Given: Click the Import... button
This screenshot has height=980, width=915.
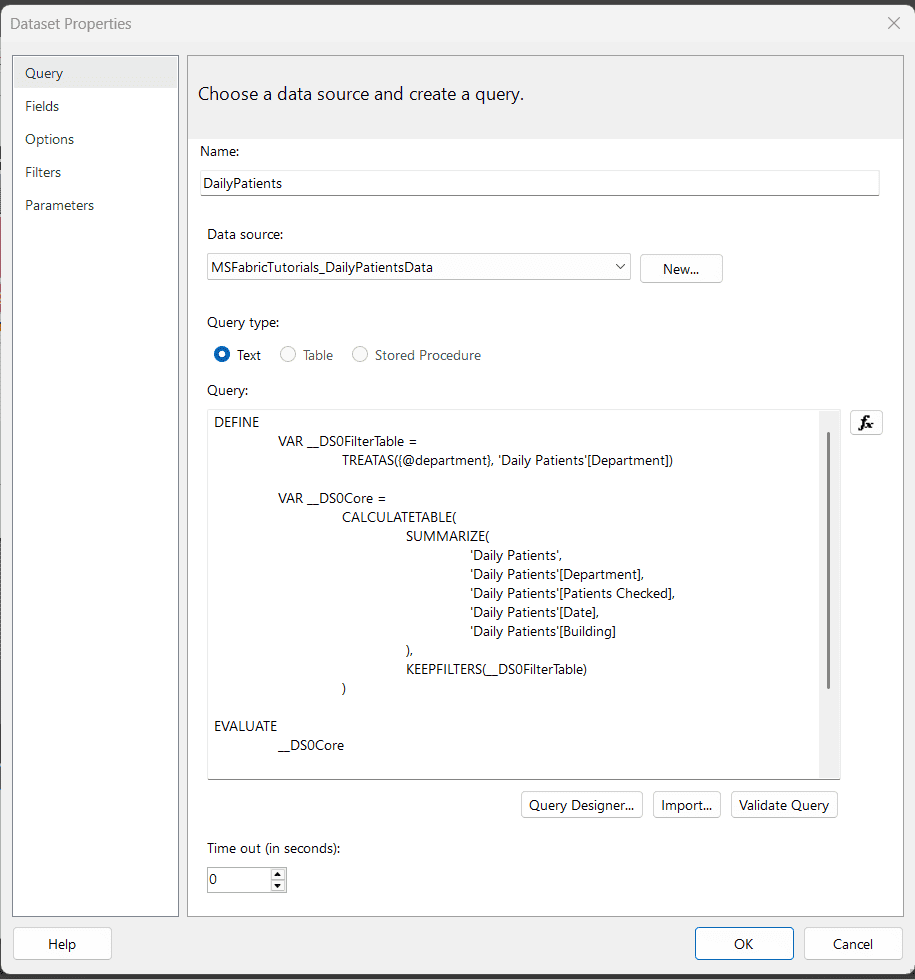Looking at the screenshot, I should 686,805.
